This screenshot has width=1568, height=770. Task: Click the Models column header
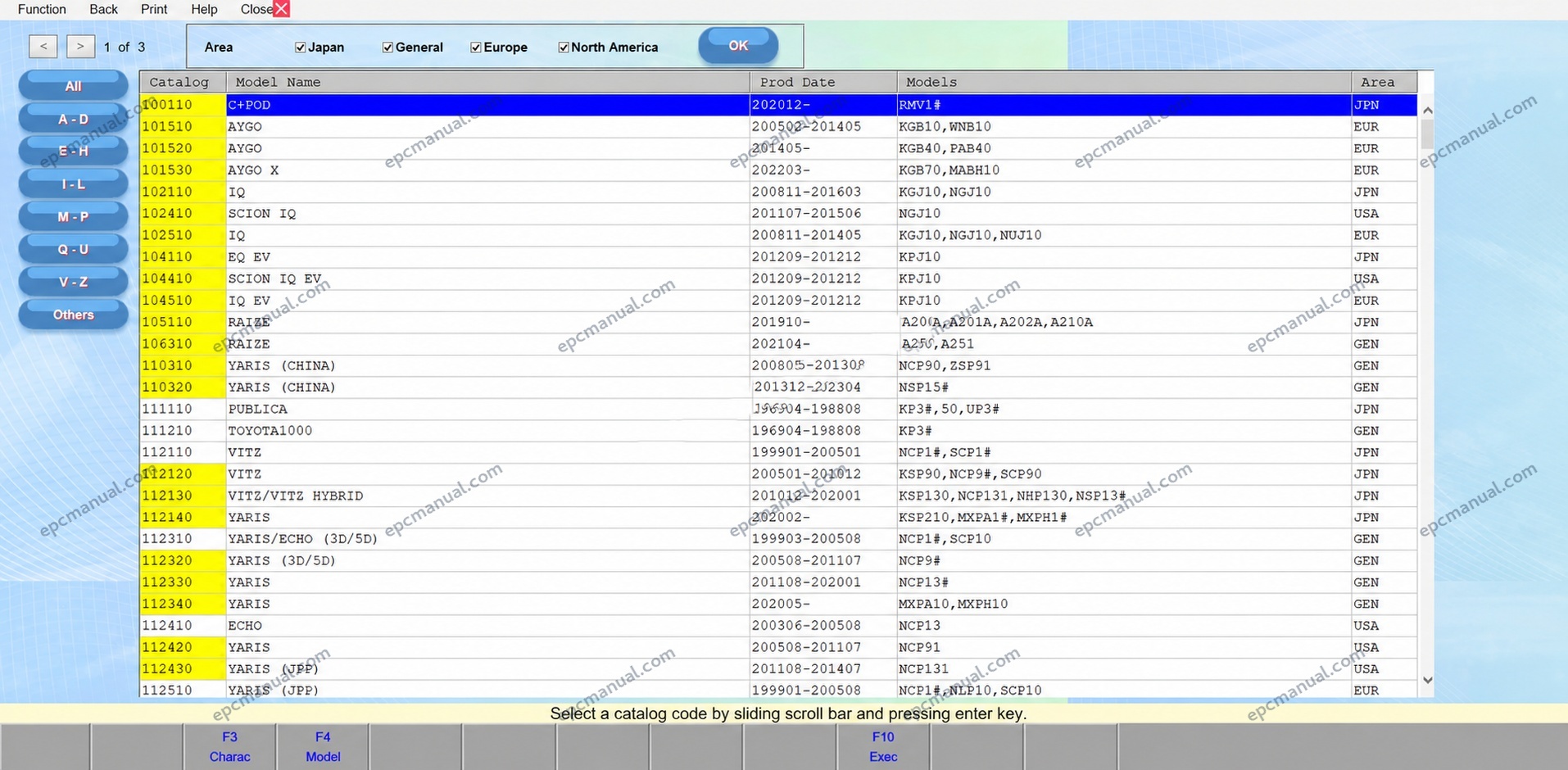click(1124, 82)
